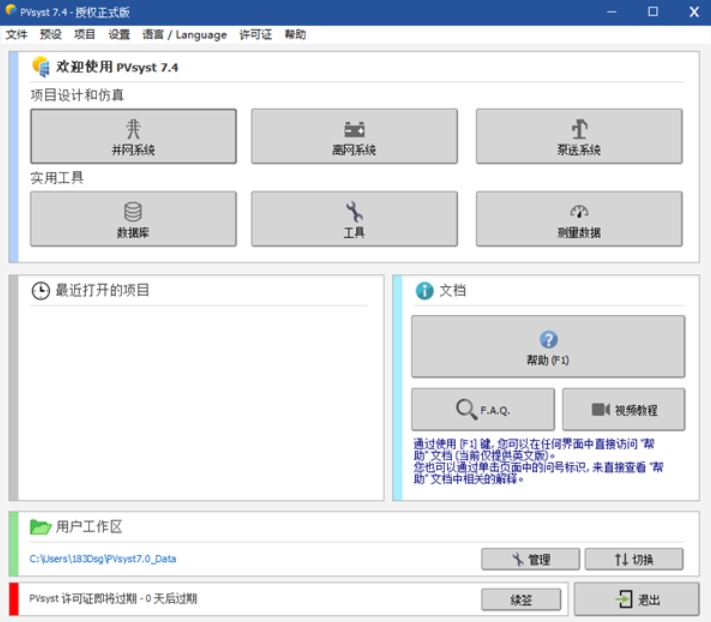The image size is (711, 622).
Task: Open the 项目 menu
Action: click(85, 34)
